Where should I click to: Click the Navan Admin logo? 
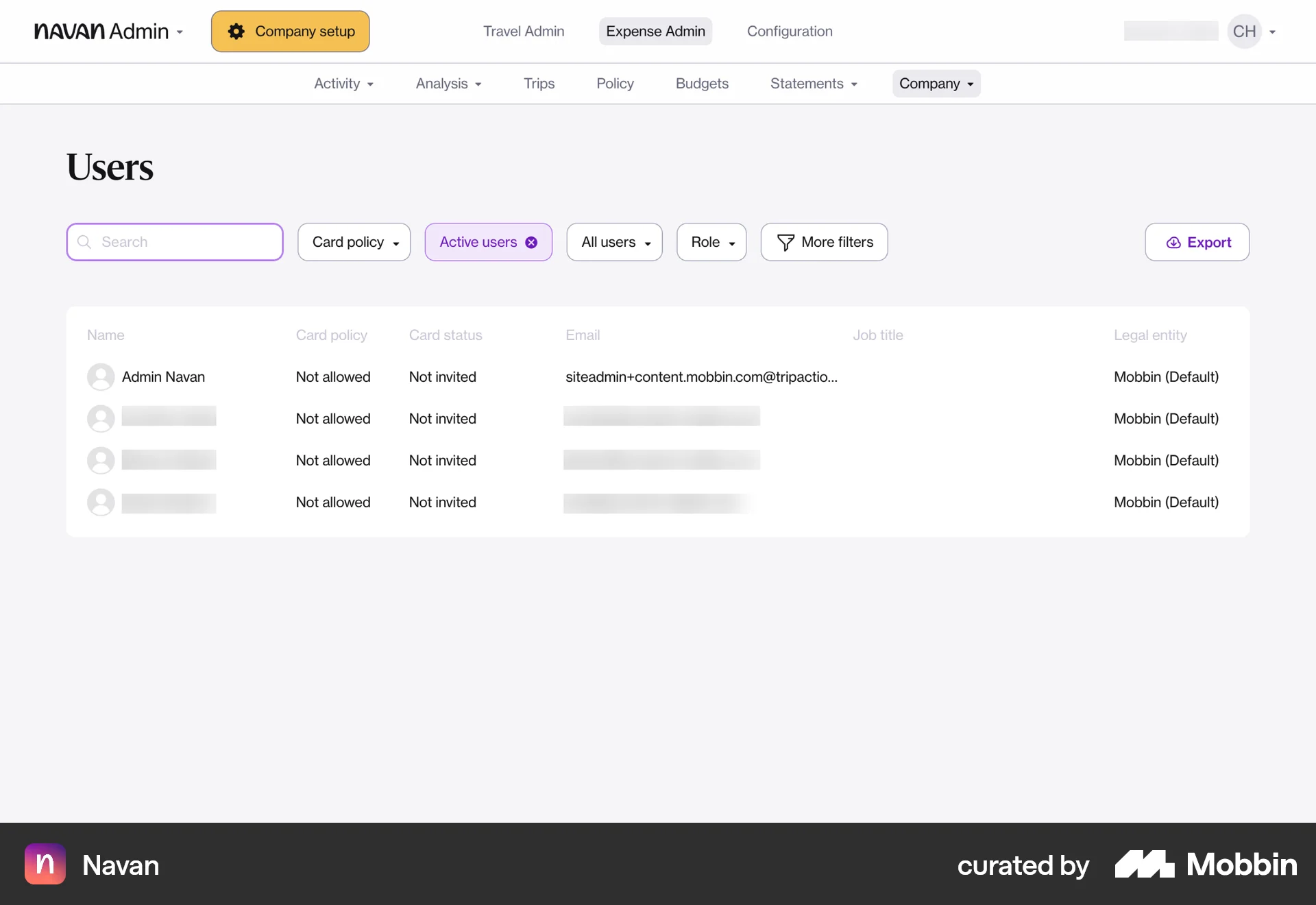[x=100, y=31]
